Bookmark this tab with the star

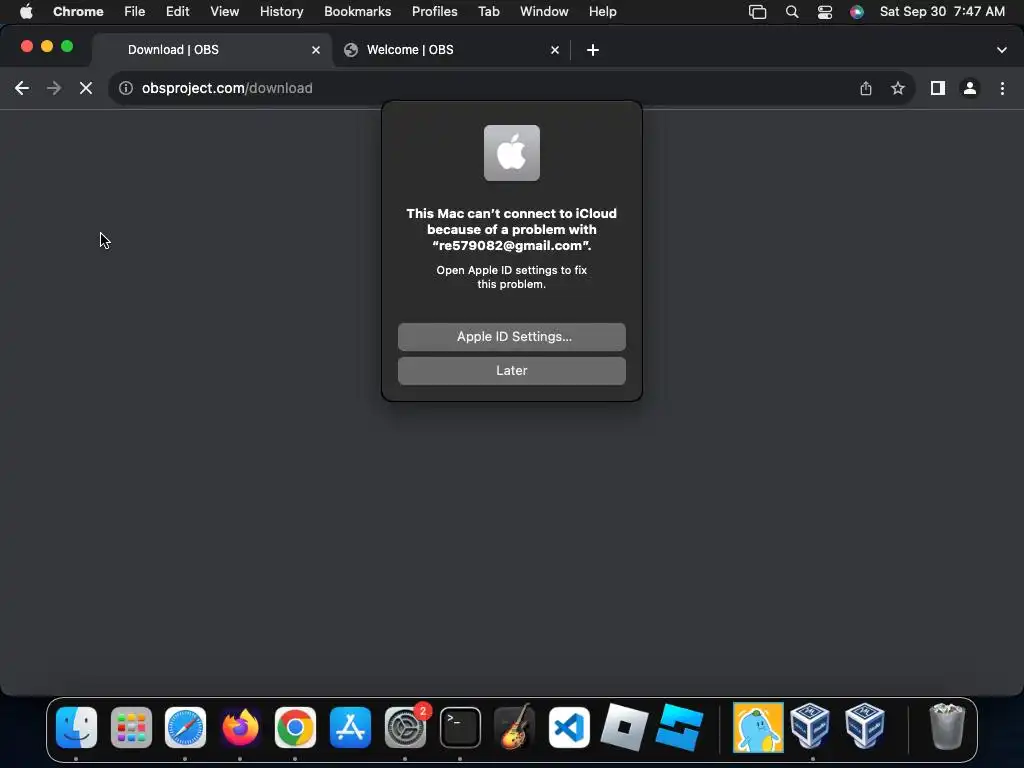898,88
